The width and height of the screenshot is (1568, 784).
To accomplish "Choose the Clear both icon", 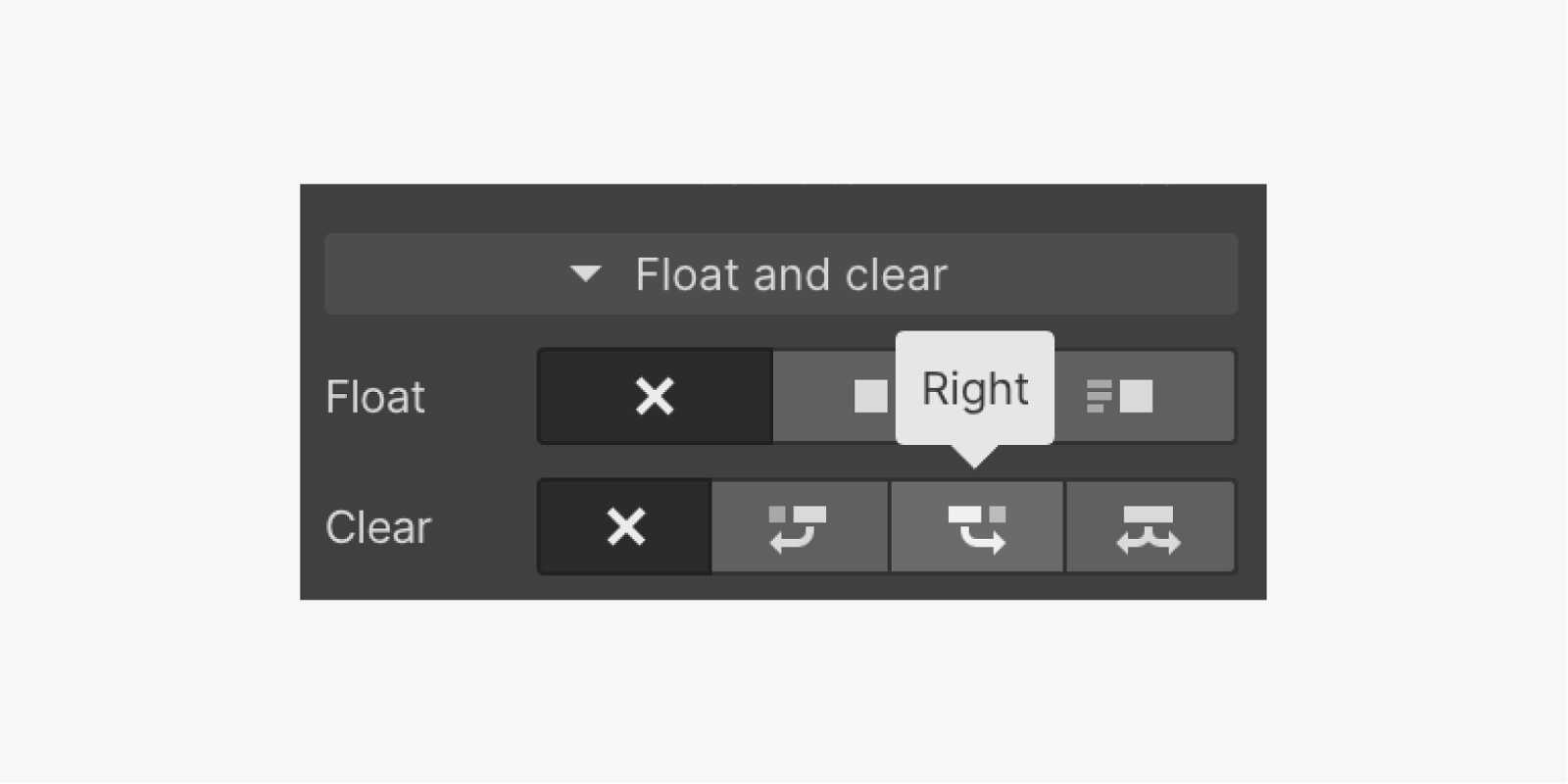I will click(x=1149, y=527).
